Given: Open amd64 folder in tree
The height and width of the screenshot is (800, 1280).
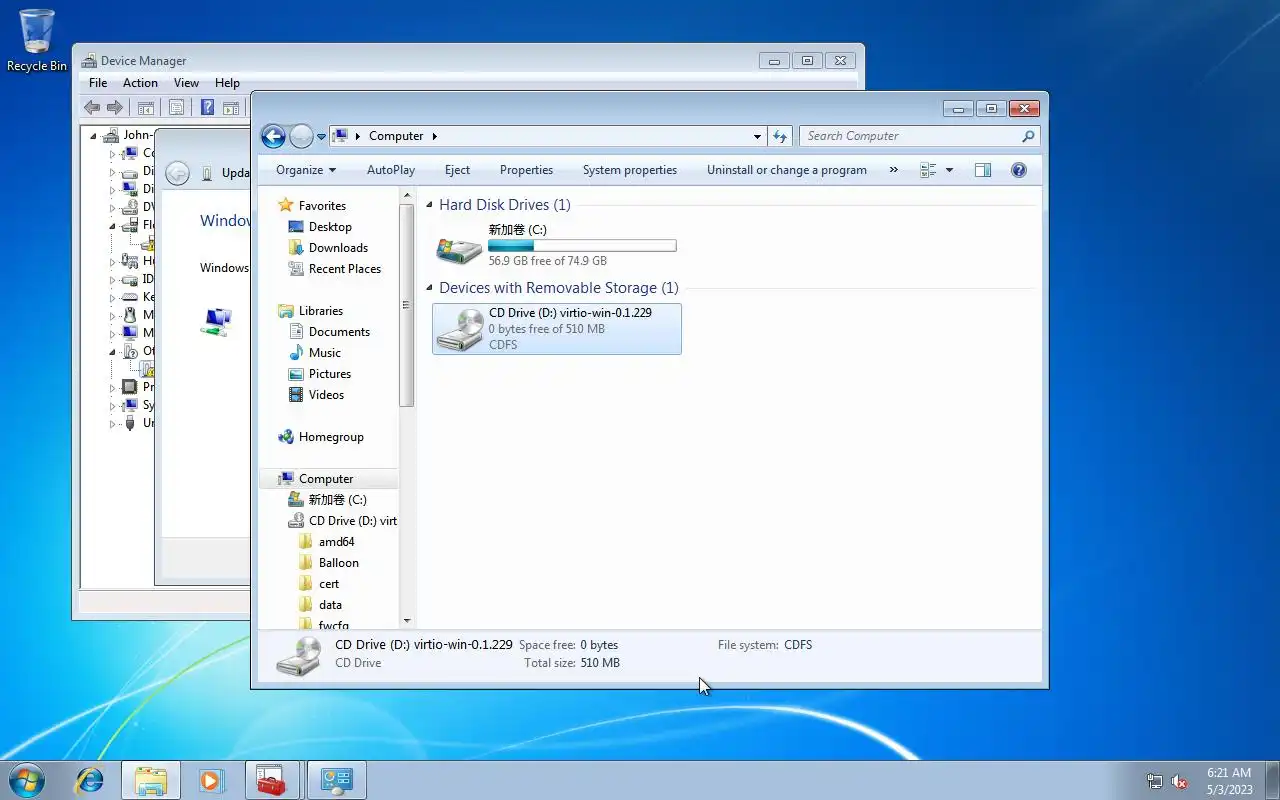Looking at the screenshot, I should point(336,542).
